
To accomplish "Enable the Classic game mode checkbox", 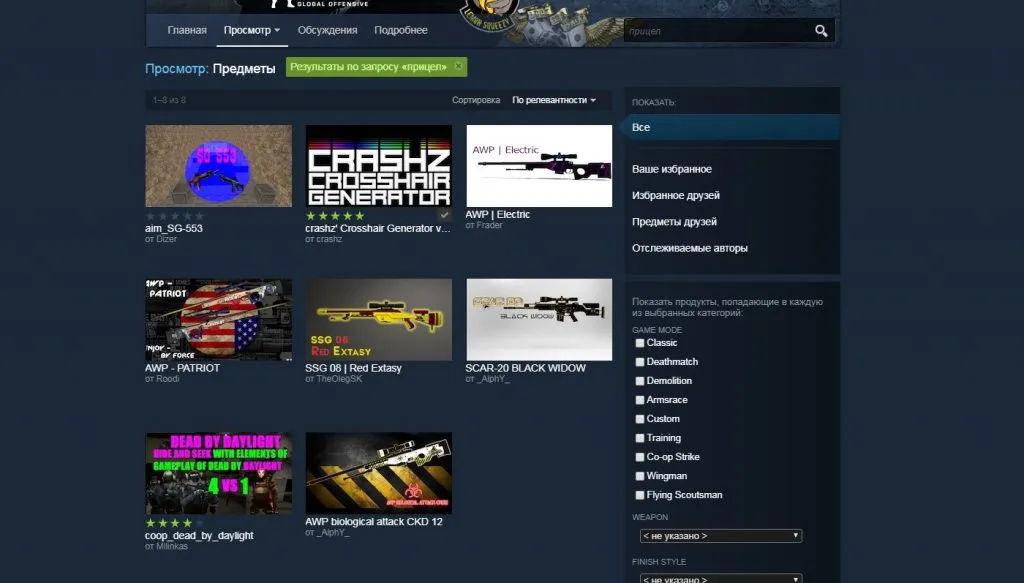I will click(x=640, y=343).
